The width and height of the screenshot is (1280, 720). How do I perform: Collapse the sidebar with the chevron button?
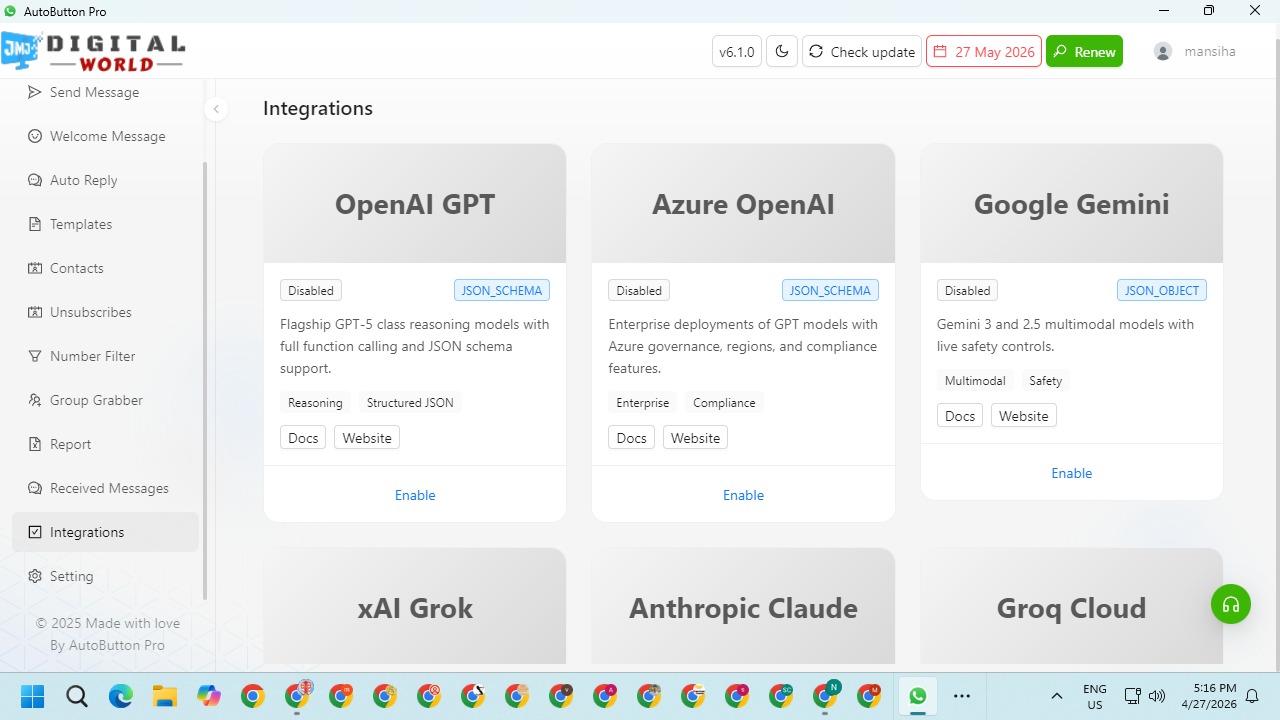tap(216, 109)
